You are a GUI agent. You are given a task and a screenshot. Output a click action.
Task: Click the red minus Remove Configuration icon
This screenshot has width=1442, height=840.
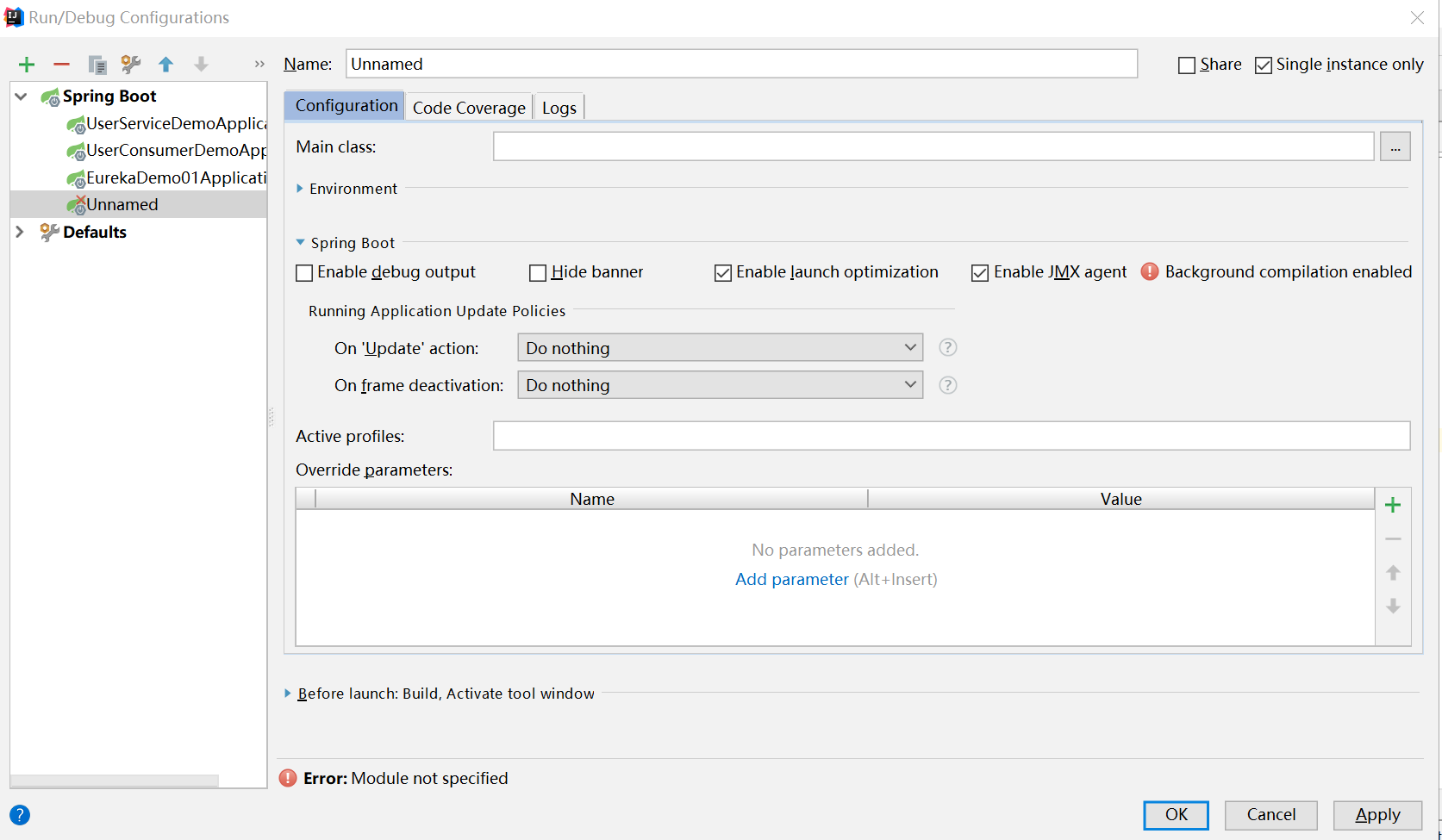pyautogui.click(x=61, y=65)
